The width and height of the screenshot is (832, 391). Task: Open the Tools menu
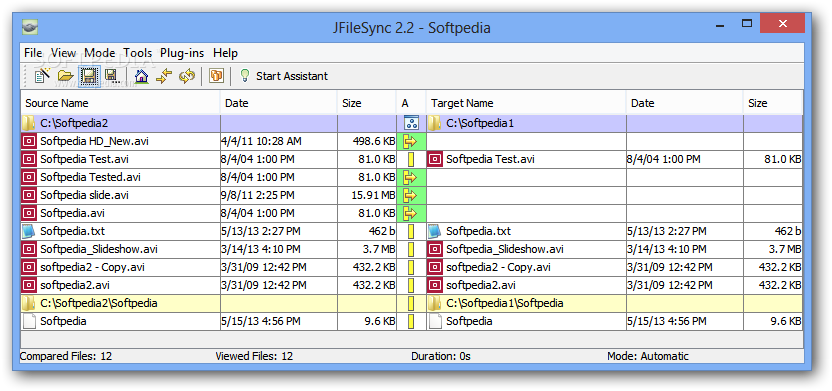[138, 53]
